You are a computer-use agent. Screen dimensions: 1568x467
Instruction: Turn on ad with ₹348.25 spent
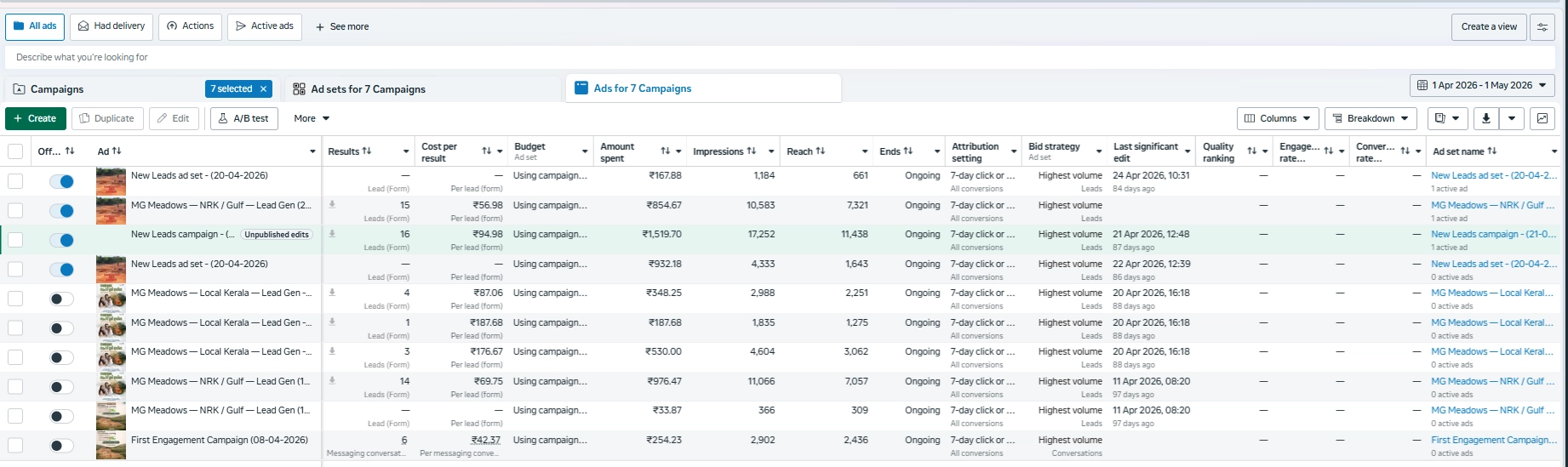[x=61, y=299]
